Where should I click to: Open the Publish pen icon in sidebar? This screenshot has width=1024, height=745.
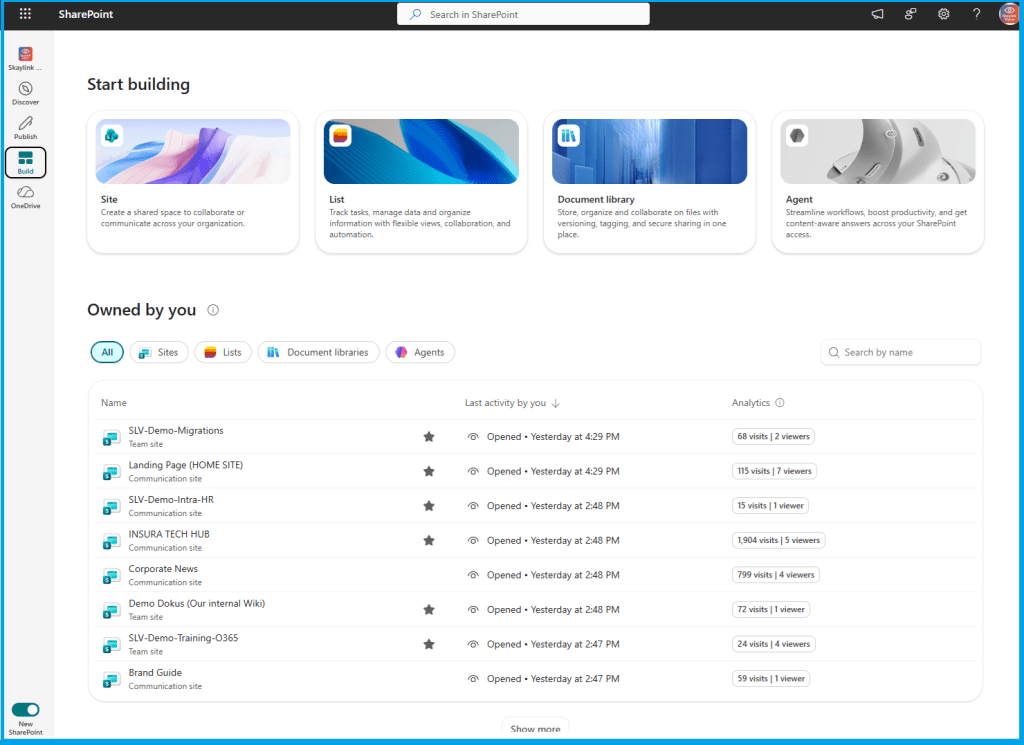[26, 124]
